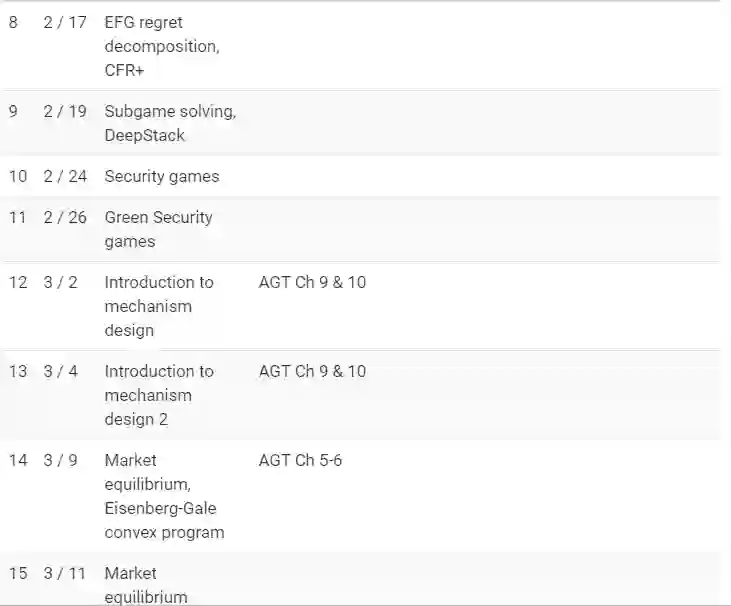Click "AGT Ch 9 & 10" for lecture 13
731x606 pixels.
pos(312,371)
